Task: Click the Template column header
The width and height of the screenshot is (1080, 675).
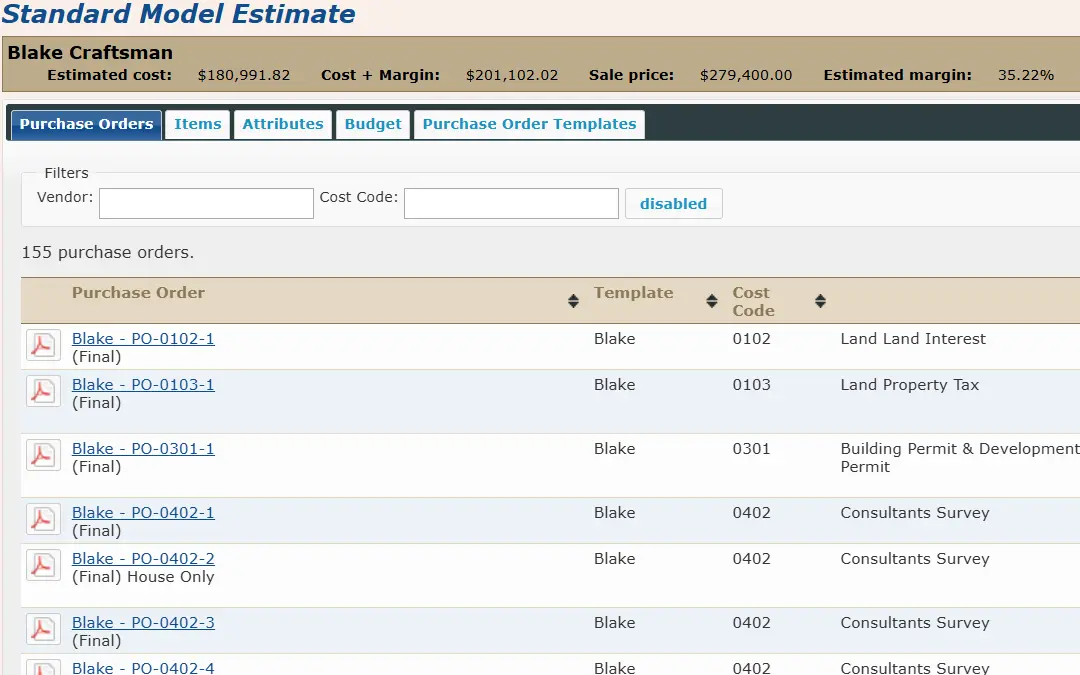Action: tap(634, 293)
